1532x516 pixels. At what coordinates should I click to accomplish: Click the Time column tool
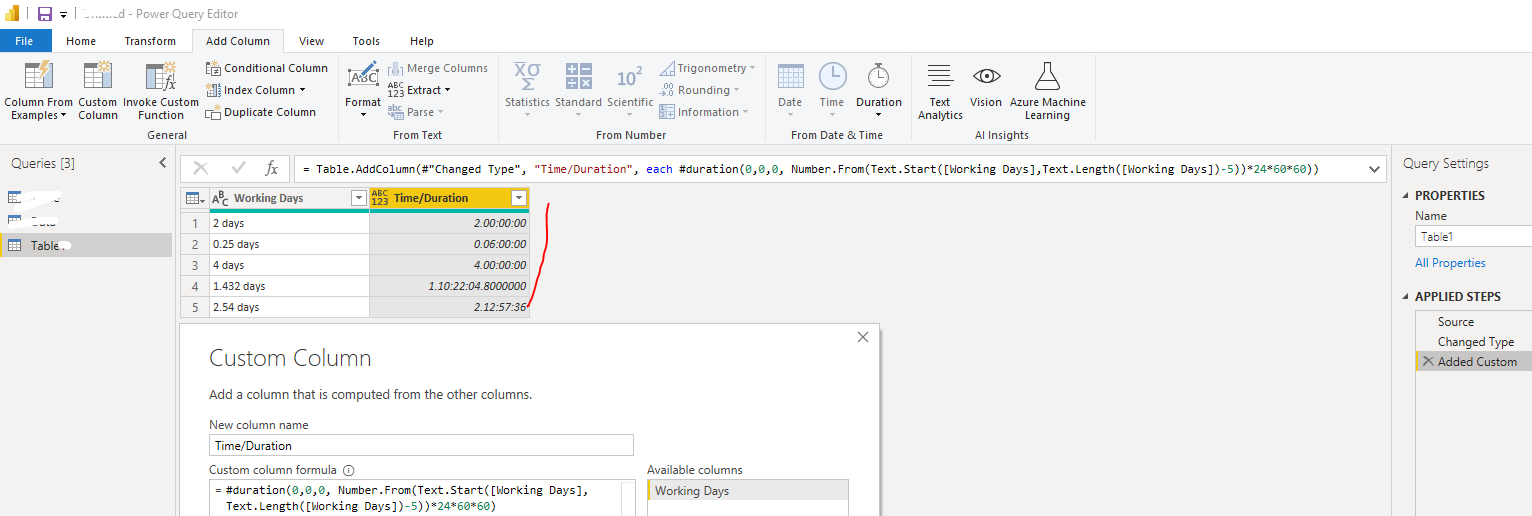[832, 91]
